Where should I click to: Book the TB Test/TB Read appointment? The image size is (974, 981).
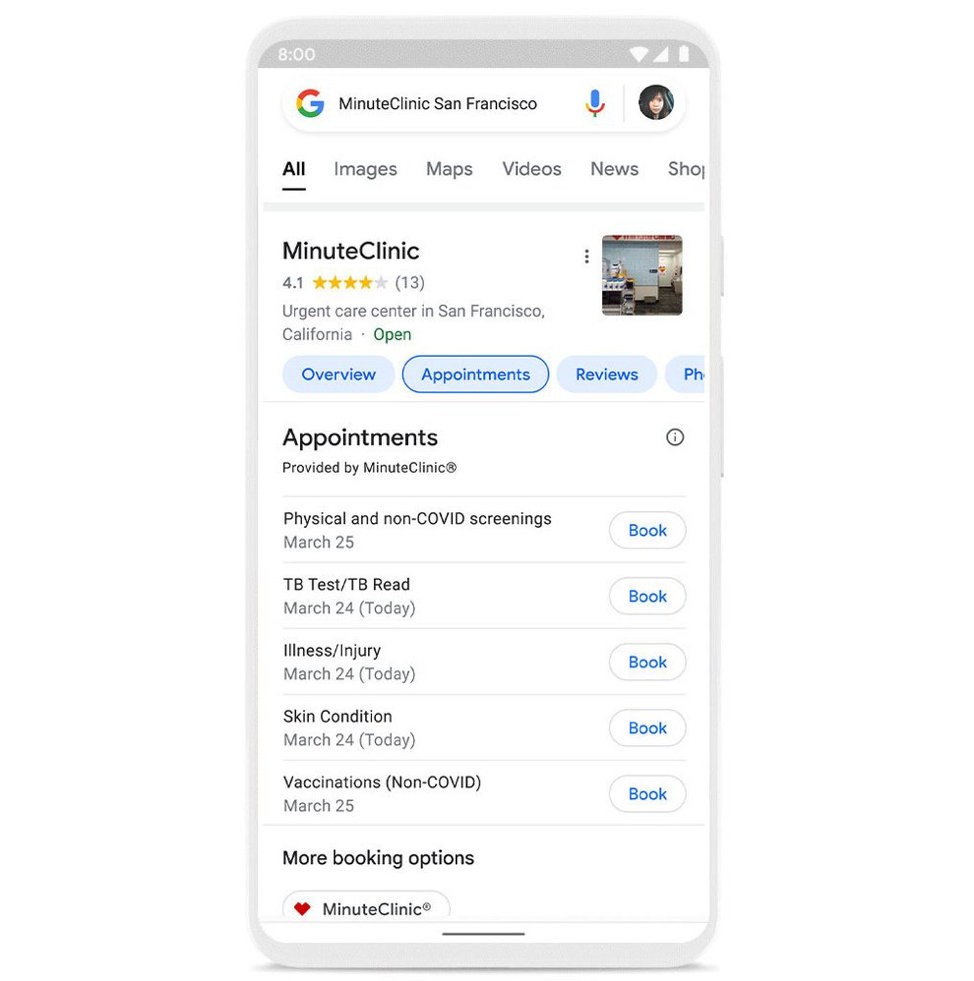(x=647, y=596)
